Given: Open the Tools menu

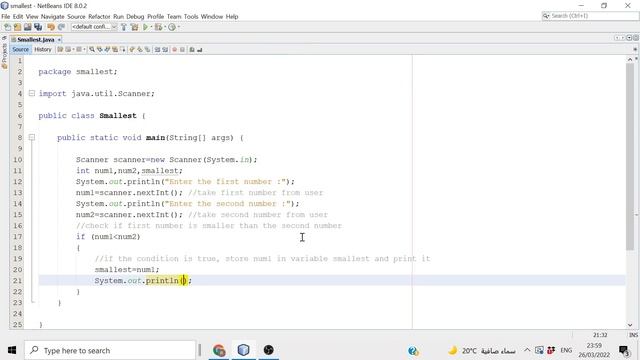Looking at the screenshot, I should (191, 16).
